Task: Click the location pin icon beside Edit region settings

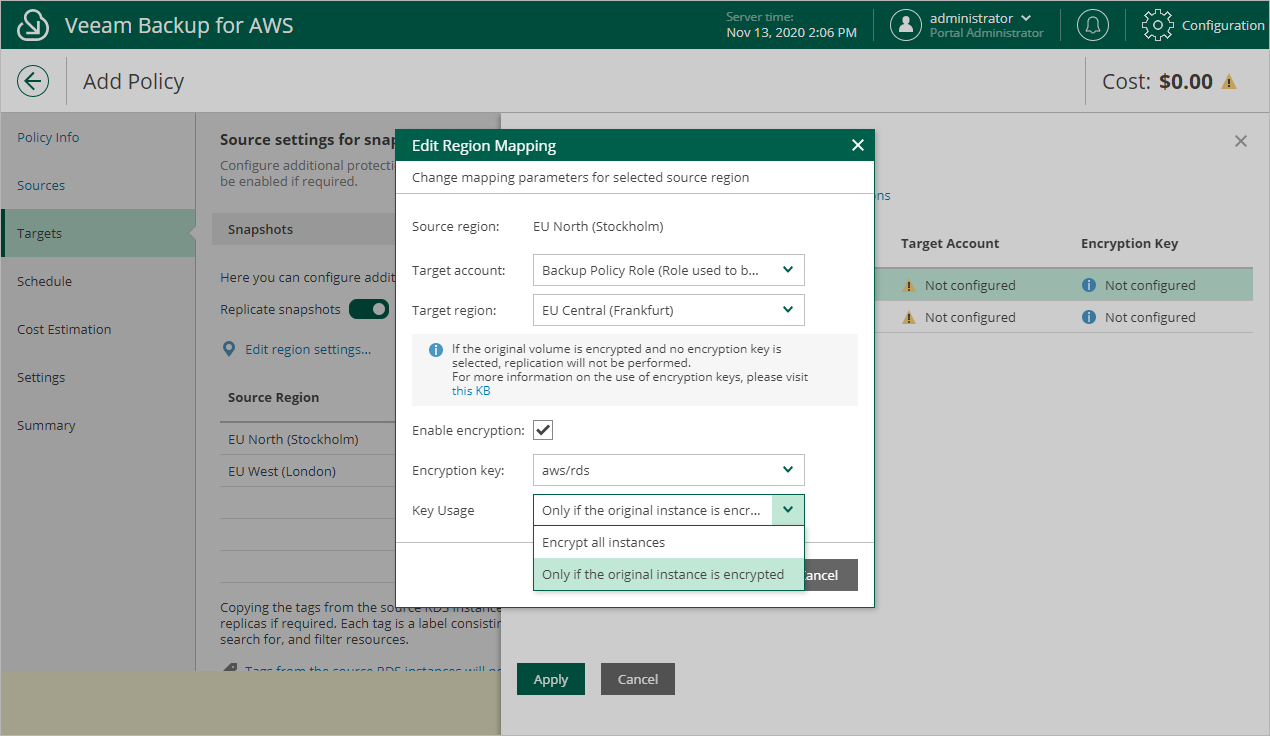Action: coord(229,349)
